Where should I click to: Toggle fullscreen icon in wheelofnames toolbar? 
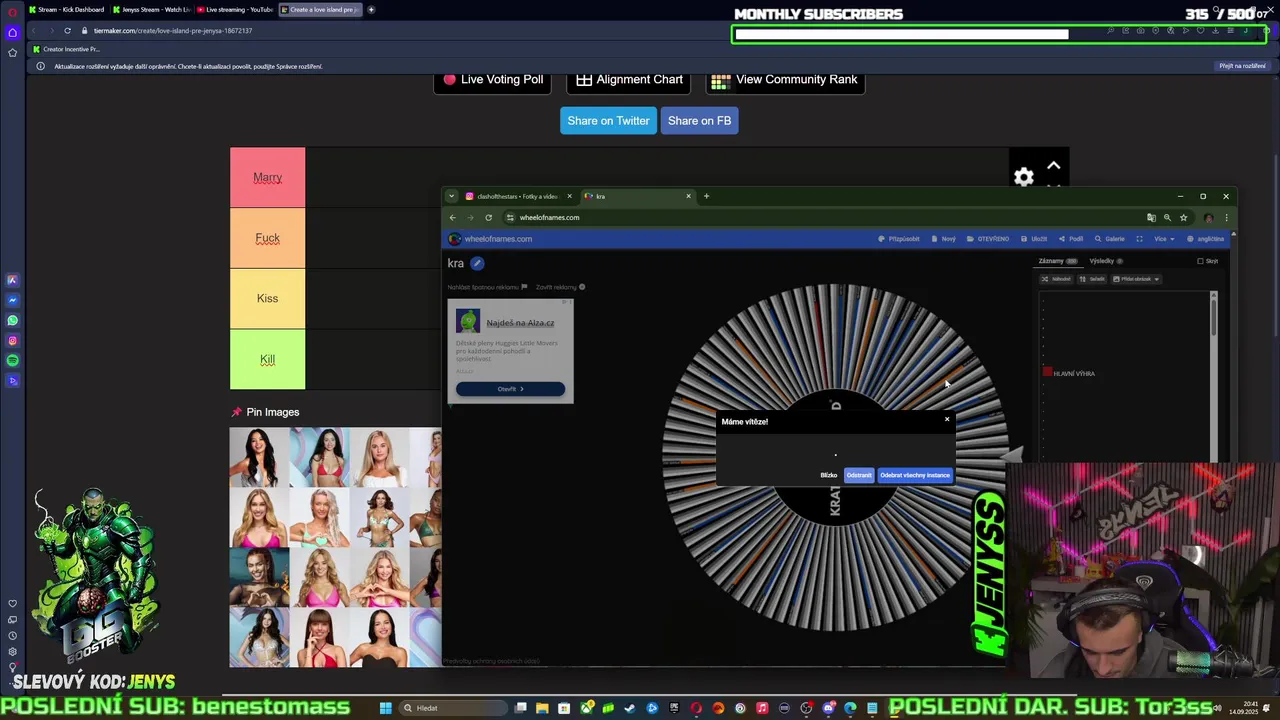pyautogui.click(x=1139, y=239)
